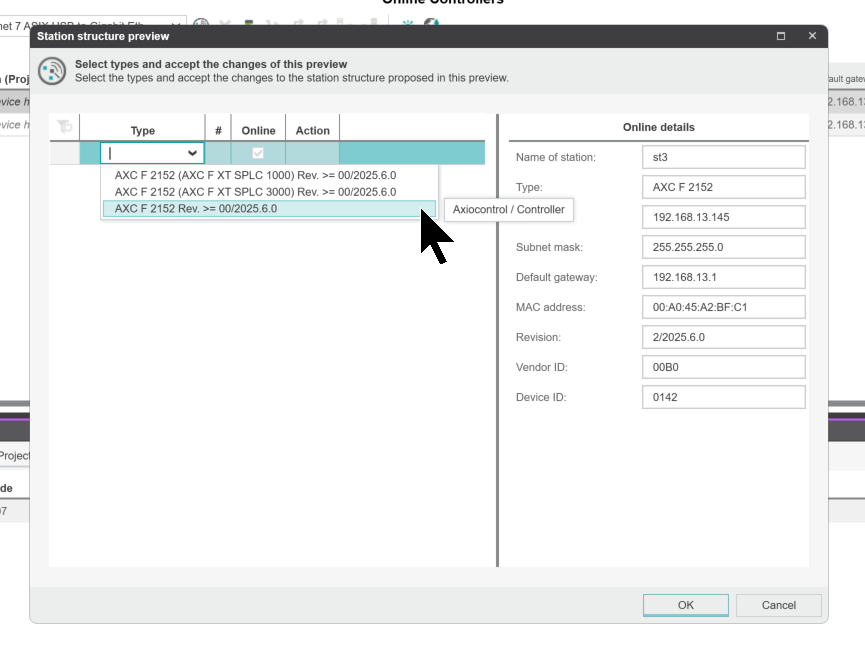This screenshot has width=865, height=650.
Task: Click the Default gateway field
Action: [x=723, y=277]
